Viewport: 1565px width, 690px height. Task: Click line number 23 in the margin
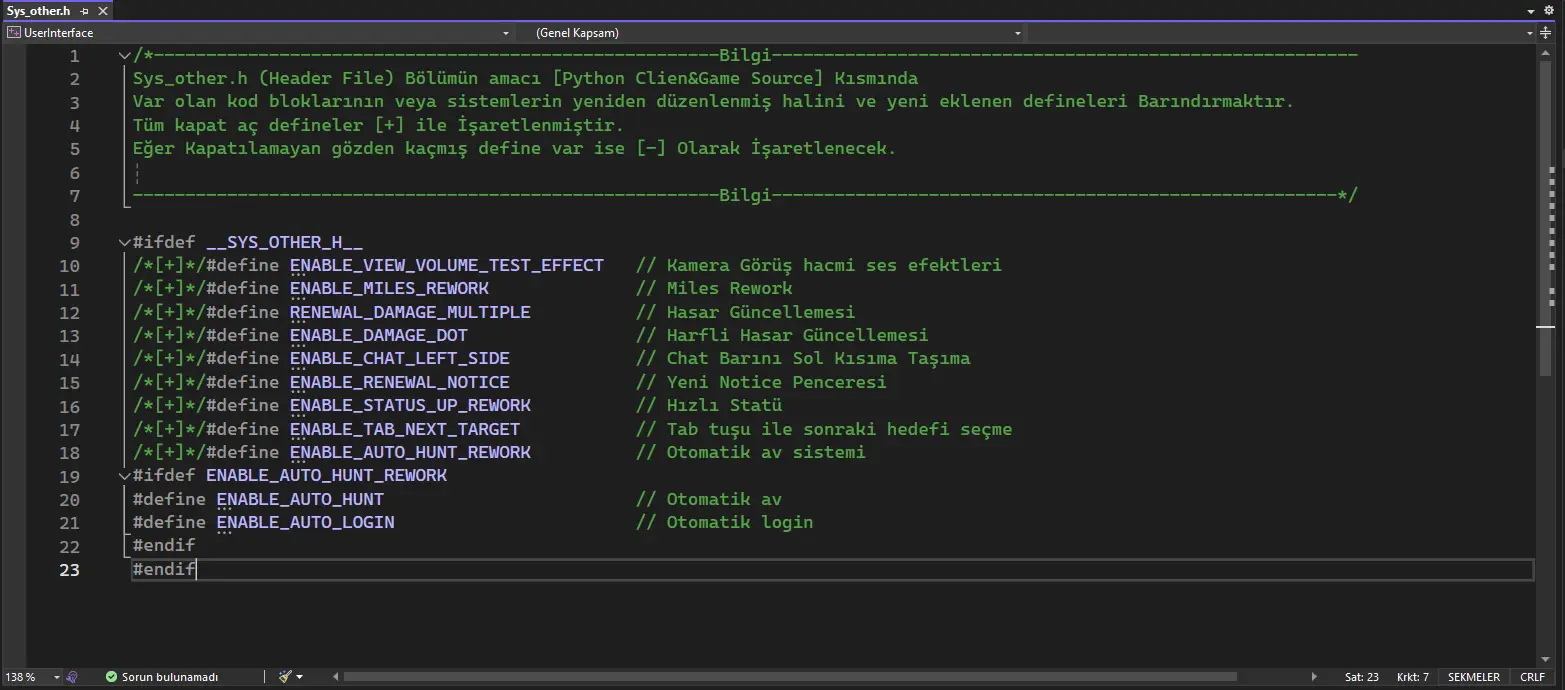coord(69,570)
